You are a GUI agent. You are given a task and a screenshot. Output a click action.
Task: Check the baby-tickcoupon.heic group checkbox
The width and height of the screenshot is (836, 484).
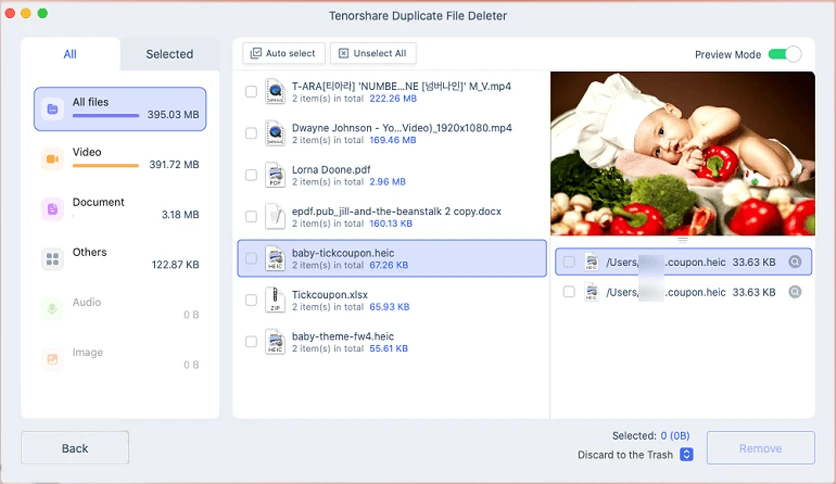tap(251, 259)
